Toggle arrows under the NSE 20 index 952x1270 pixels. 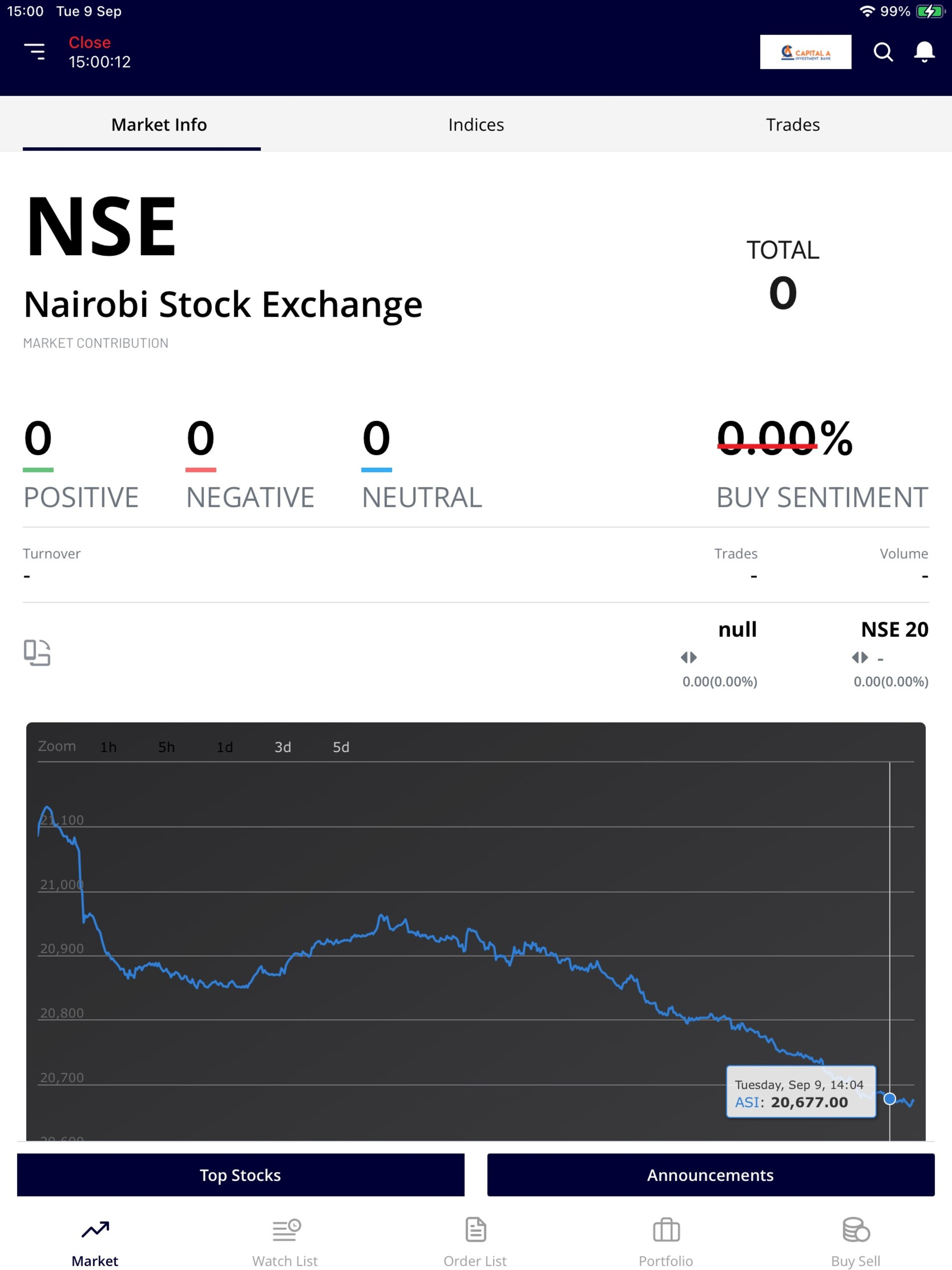point(860,658)
